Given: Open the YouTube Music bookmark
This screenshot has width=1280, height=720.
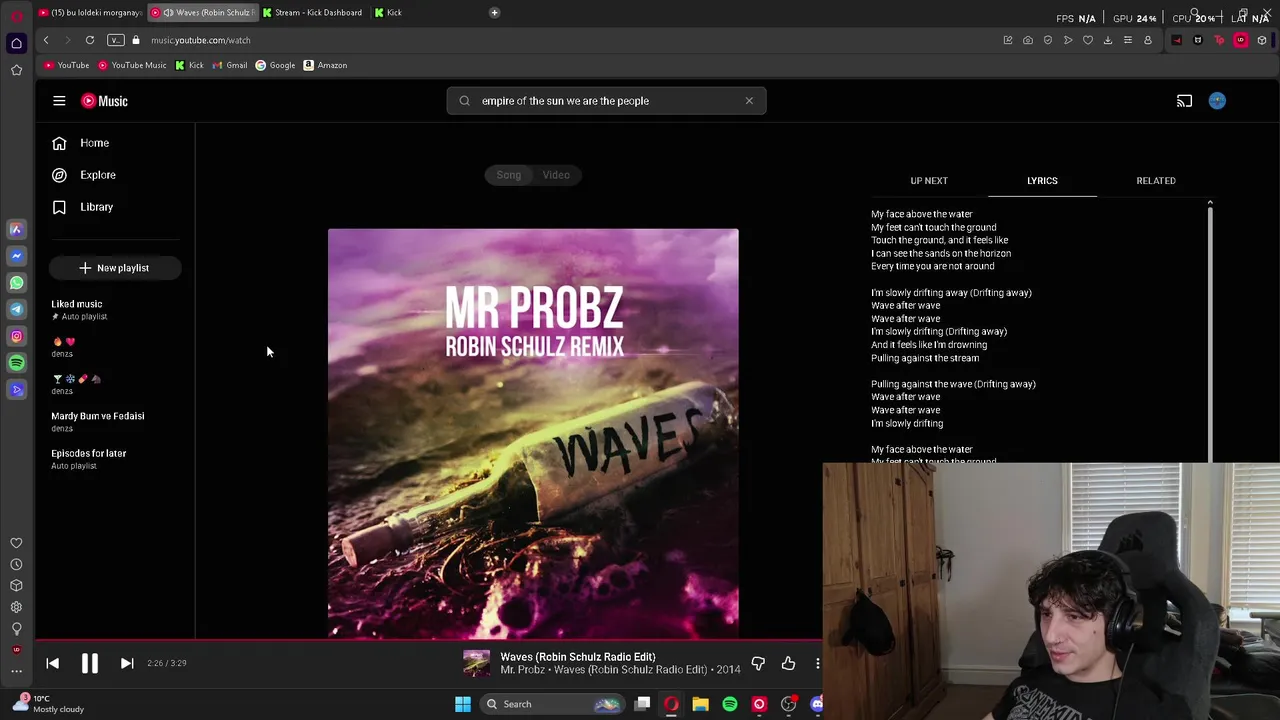Looking at the screenshot, I should coord(132,65).
